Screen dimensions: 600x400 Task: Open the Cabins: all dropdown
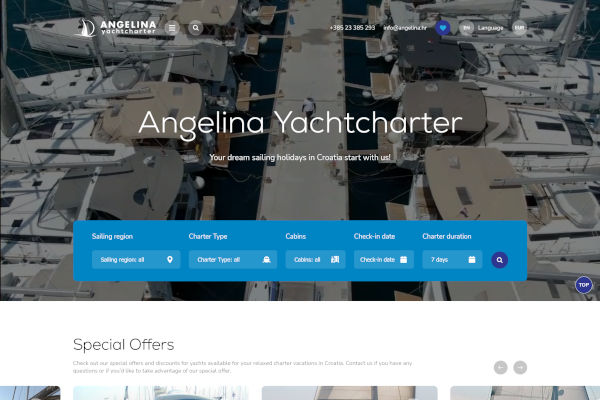(x=315, y=260)
